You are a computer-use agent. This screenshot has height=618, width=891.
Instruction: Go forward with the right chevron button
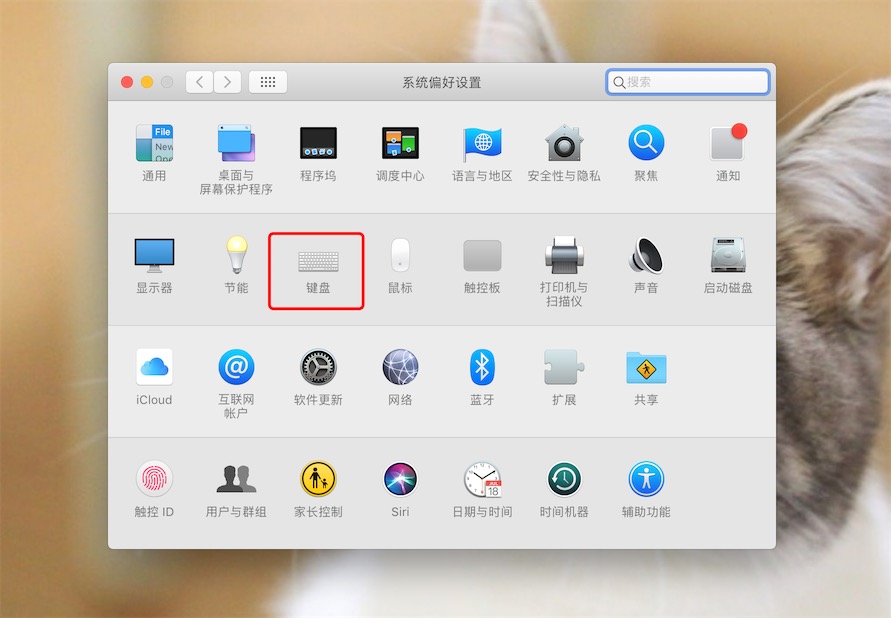click(227, 82)
